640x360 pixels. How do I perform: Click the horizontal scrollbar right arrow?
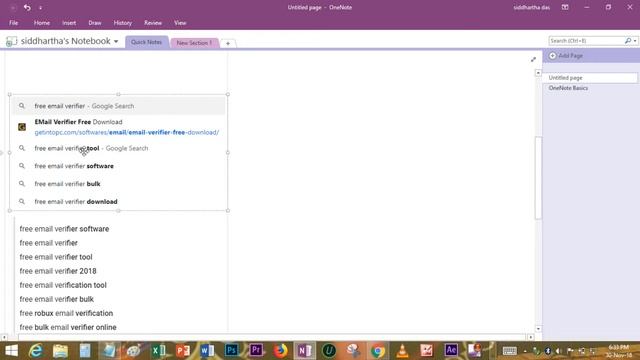(x=530, y=337)
